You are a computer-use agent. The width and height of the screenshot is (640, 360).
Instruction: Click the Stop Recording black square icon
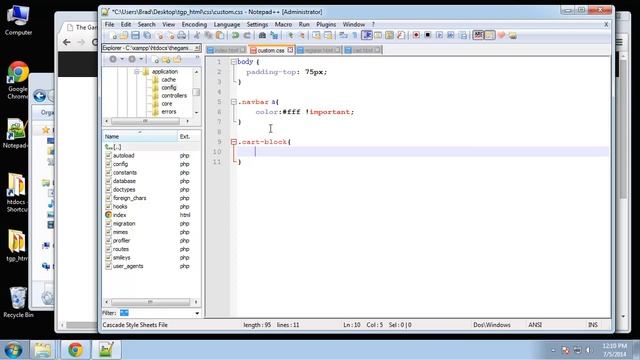click(x=427, y=36)
